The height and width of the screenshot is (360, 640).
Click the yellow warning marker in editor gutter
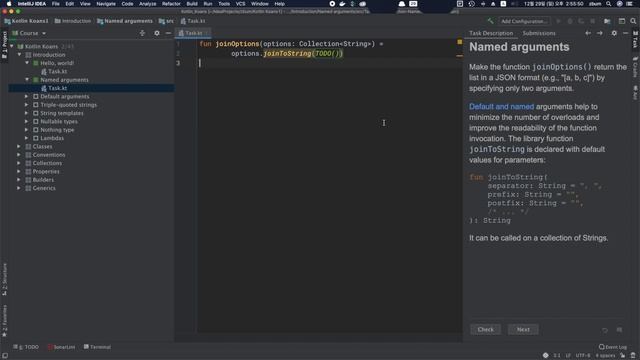(460, 42)
